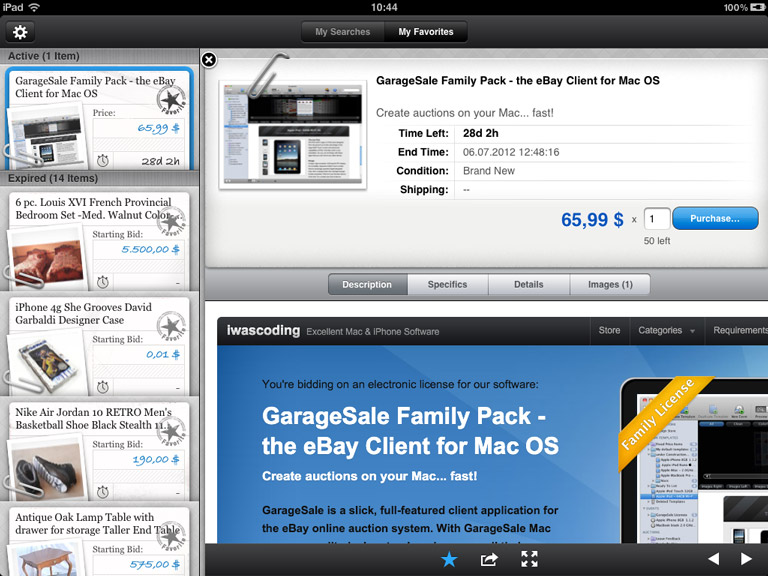Toggle favorite stamp on Antique Oak Lamp Table card
The height and width of the screenshot is (576, 768).
(171, 536)
